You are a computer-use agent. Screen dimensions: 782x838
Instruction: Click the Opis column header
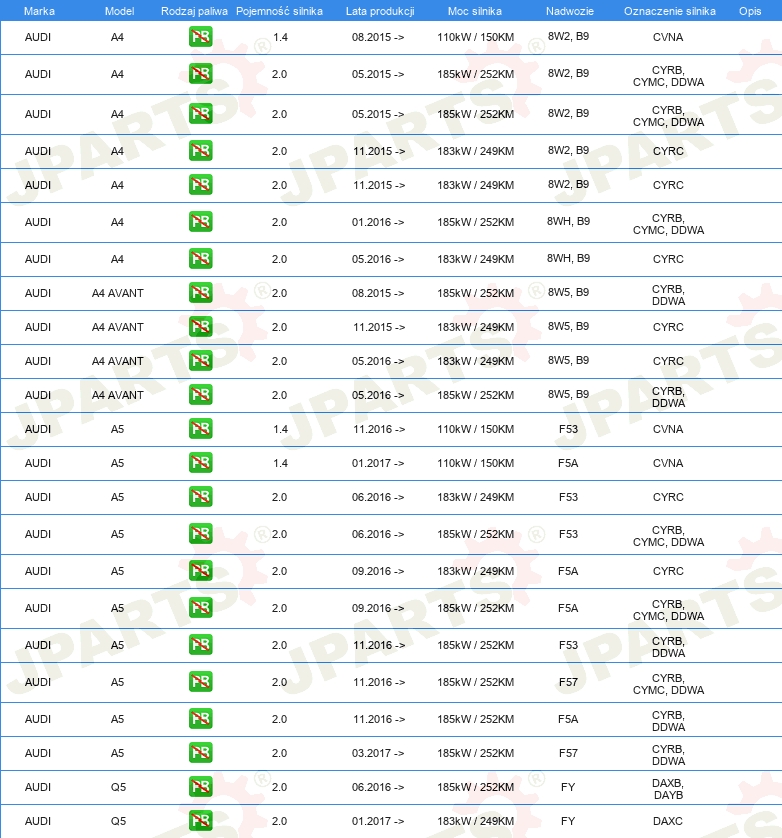click(x=750, y=11)
